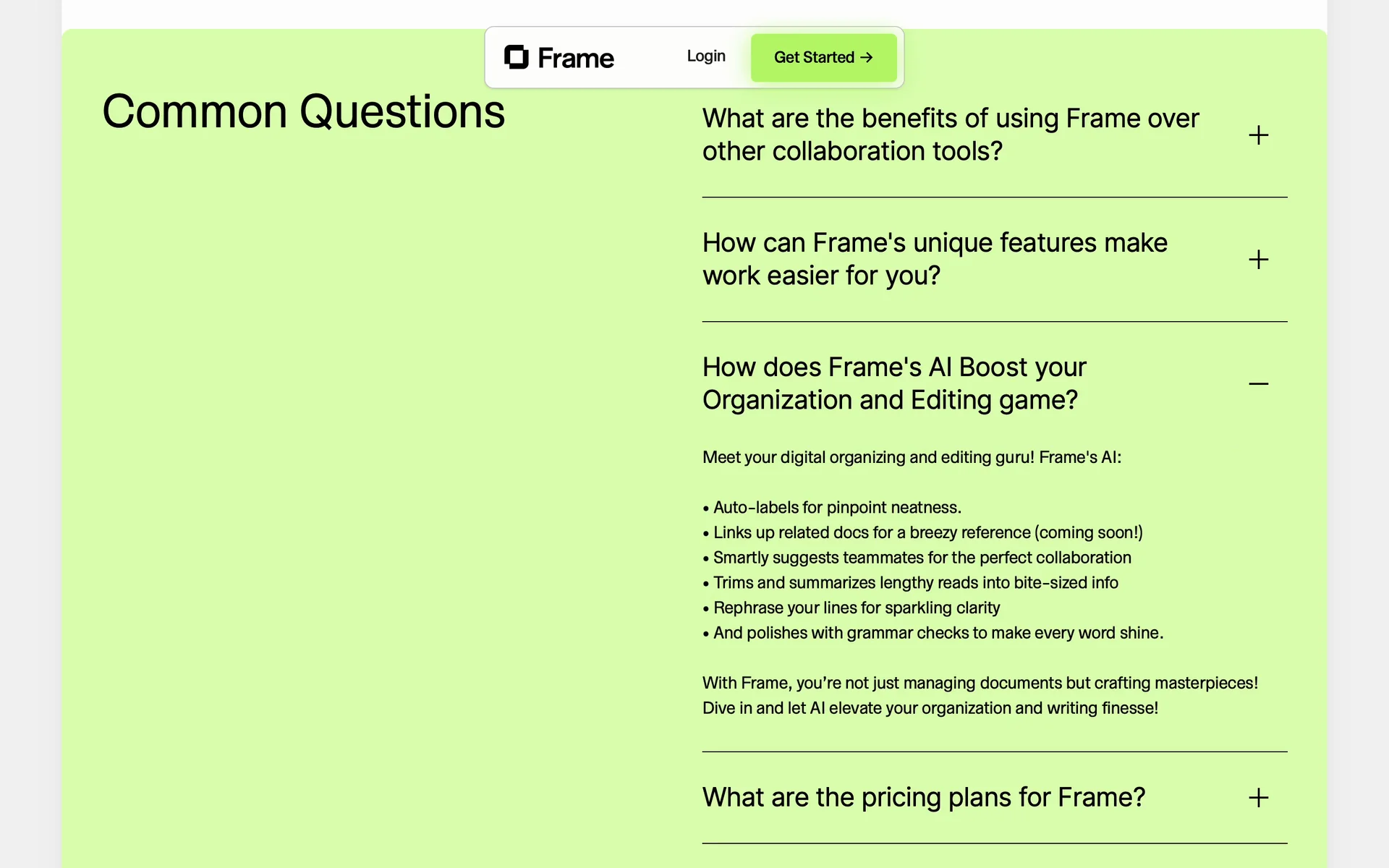Click plus icon beside pricing plans question
The width and height of the screenshot is (1389, 868).
tap(1258, 798)
